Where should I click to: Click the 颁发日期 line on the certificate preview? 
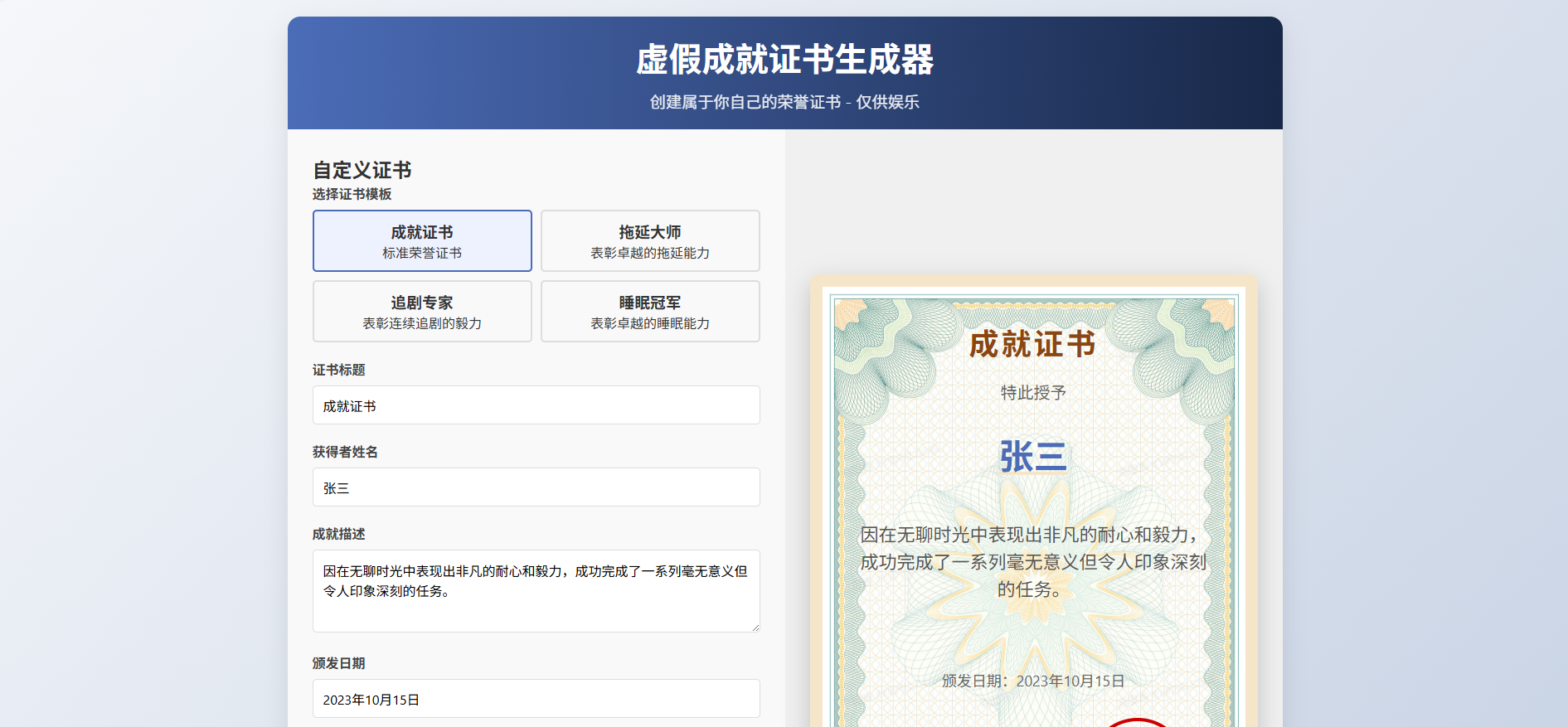click(1033, 681)
